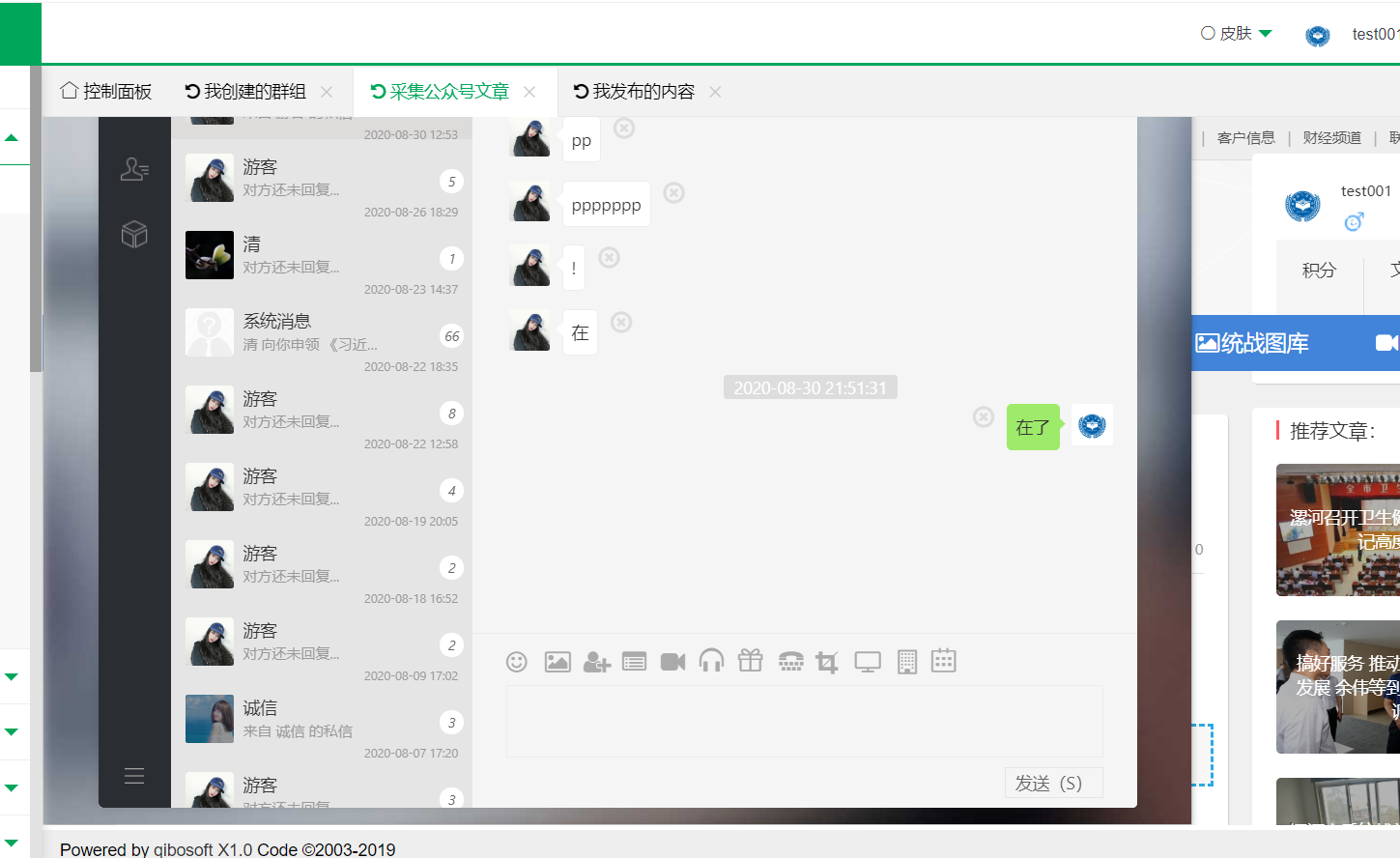Close the 采集公众号文章 tab
The height and width of the screenshot is (858, 1400).
pos(529,92)
